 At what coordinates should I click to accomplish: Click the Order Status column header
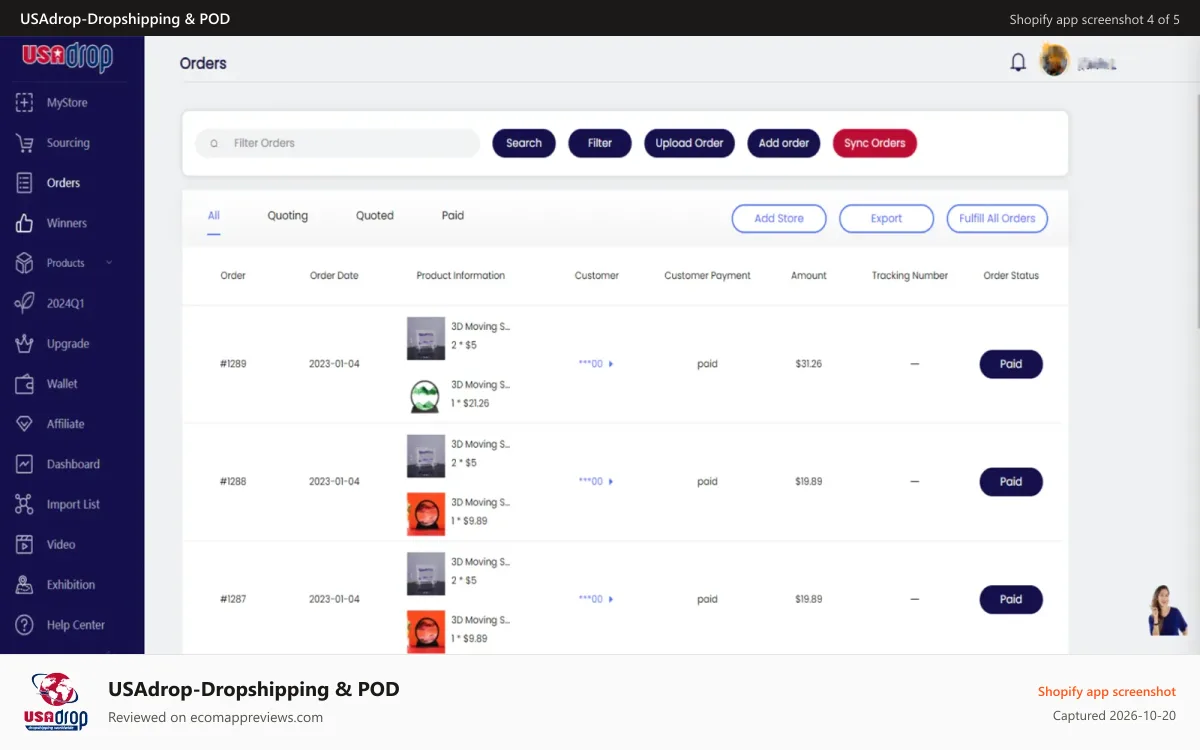pos(1011,276)
